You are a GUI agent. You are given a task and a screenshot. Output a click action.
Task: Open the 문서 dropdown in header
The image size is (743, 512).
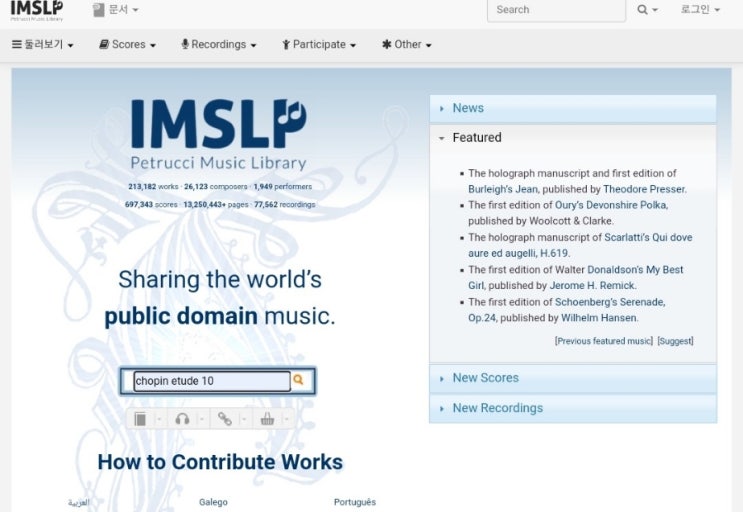pos(116,10)
